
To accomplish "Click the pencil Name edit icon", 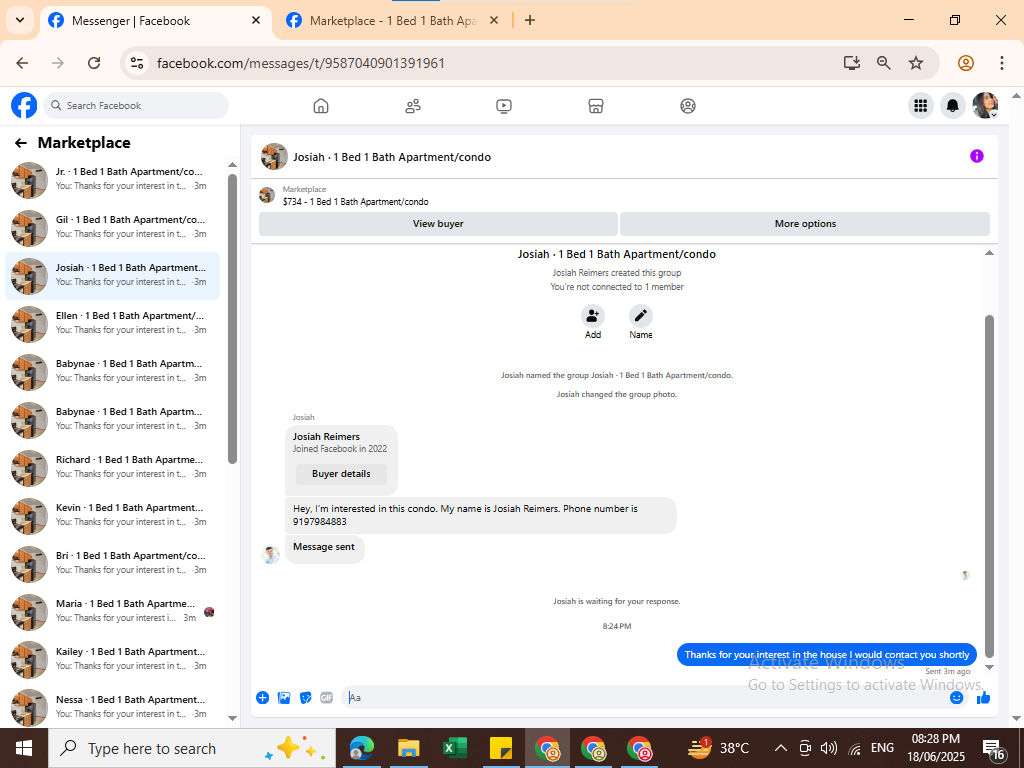I will coord(641,316).
